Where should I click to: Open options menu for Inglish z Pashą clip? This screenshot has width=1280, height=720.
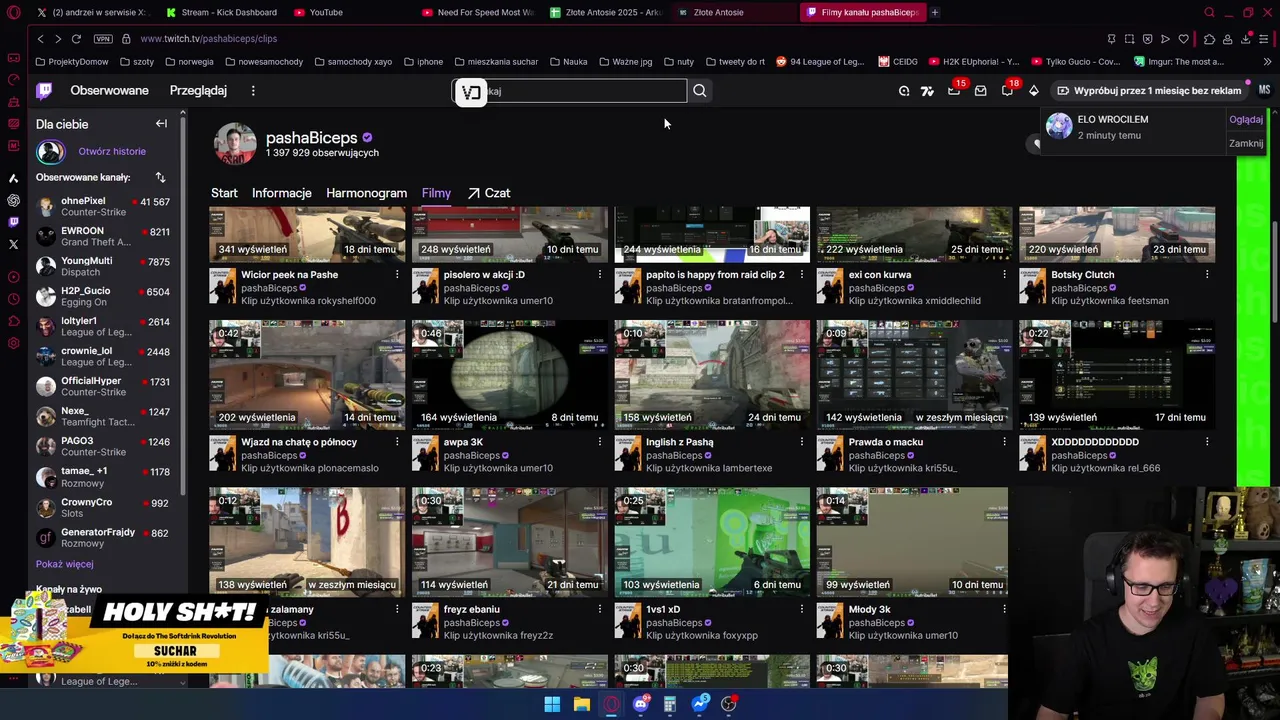[x=802, y=442]
